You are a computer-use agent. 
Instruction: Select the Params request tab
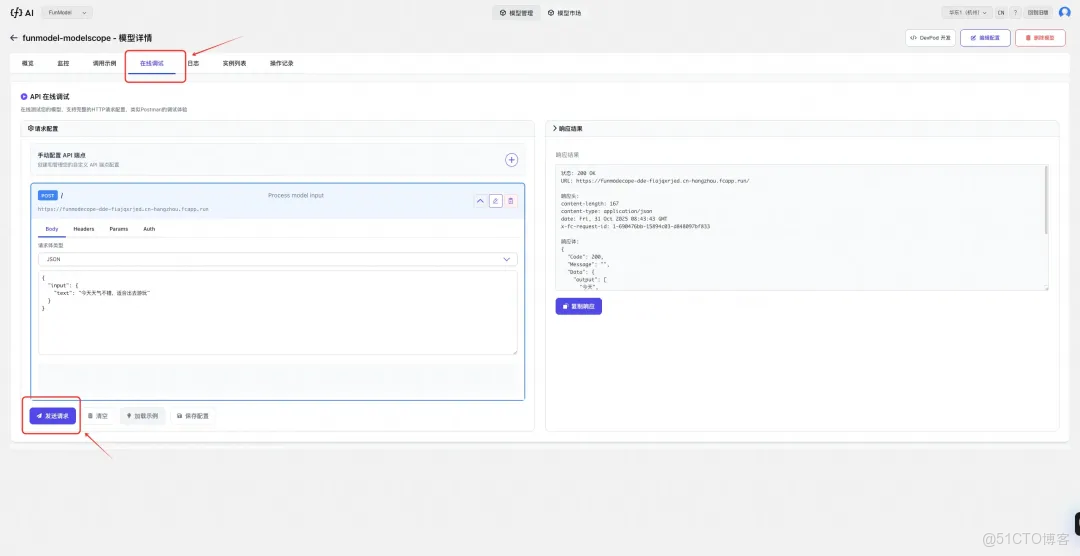[119, 229]
